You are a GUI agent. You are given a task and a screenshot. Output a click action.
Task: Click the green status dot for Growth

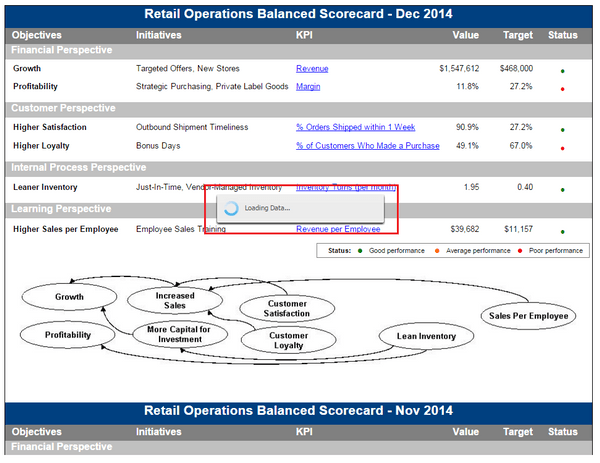point(562,71)
